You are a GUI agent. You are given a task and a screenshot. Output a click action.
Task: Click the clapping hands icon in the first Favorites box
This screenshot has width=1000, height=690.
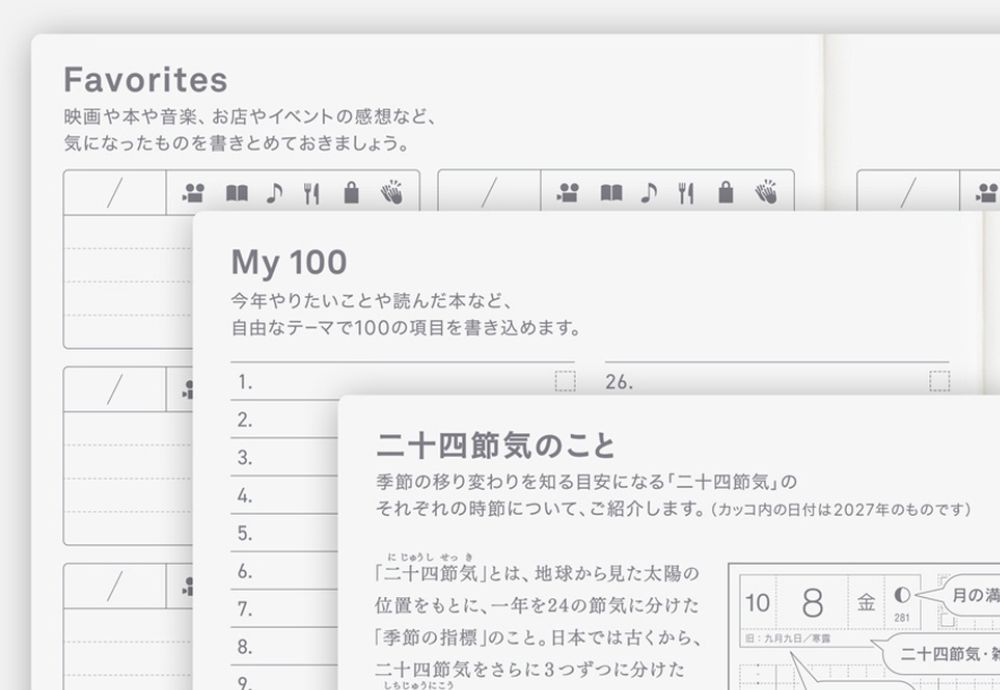[x=392, y=192]
